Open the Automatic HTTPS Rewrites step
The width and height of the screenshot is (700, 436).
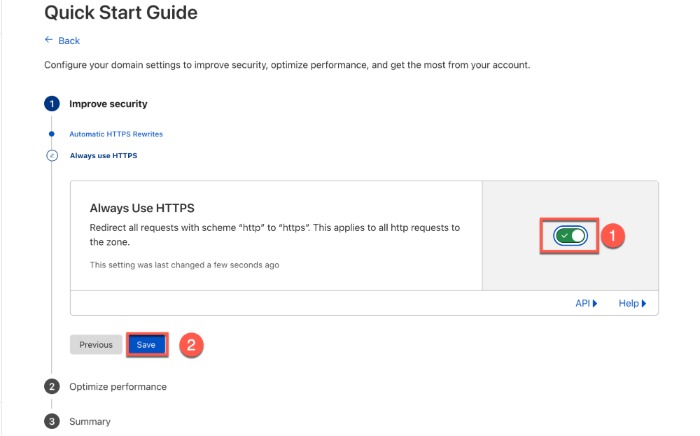(x=116, y=134)
